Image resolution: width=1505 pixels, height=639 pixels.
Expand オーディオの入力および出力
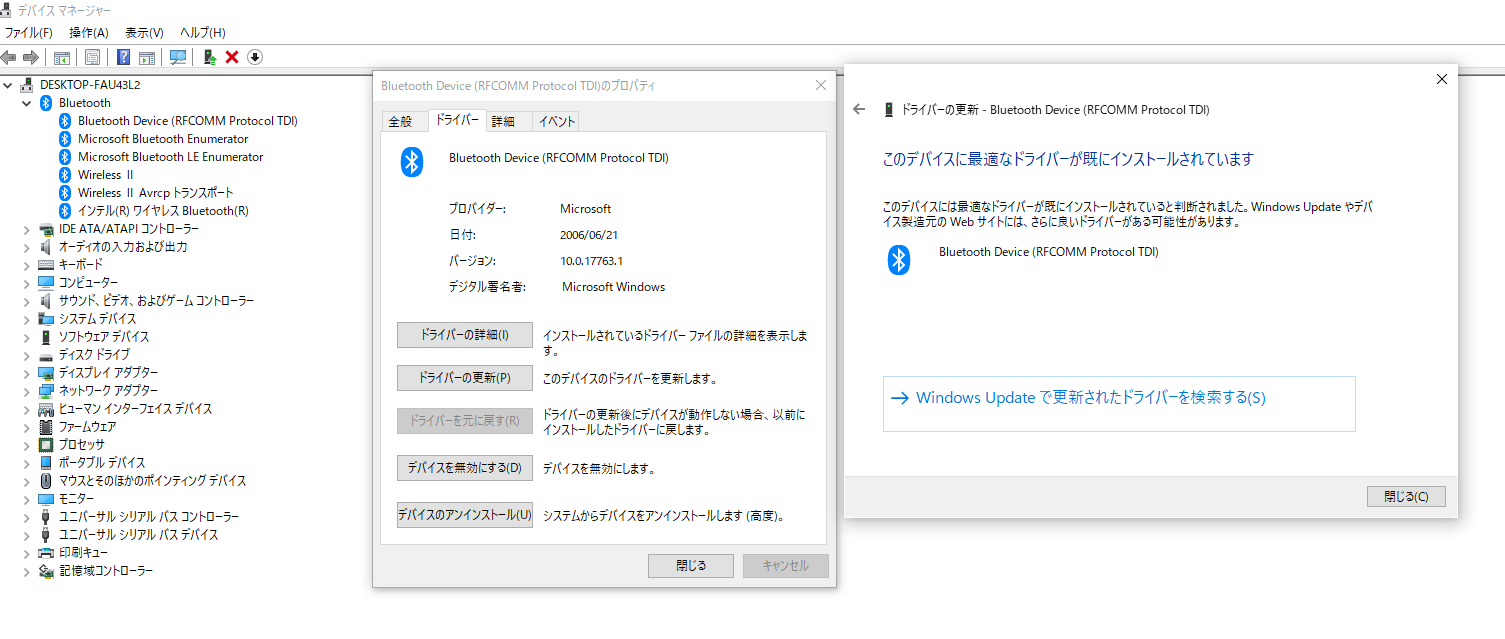tap(27, 247)
